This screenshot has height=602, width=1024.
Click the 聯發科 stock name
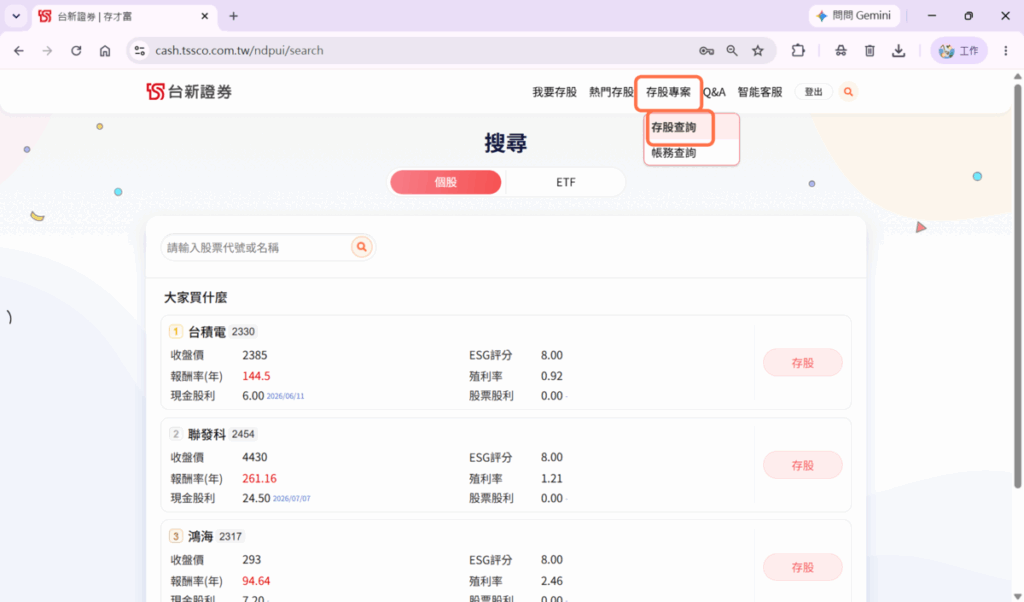[207, 434]
